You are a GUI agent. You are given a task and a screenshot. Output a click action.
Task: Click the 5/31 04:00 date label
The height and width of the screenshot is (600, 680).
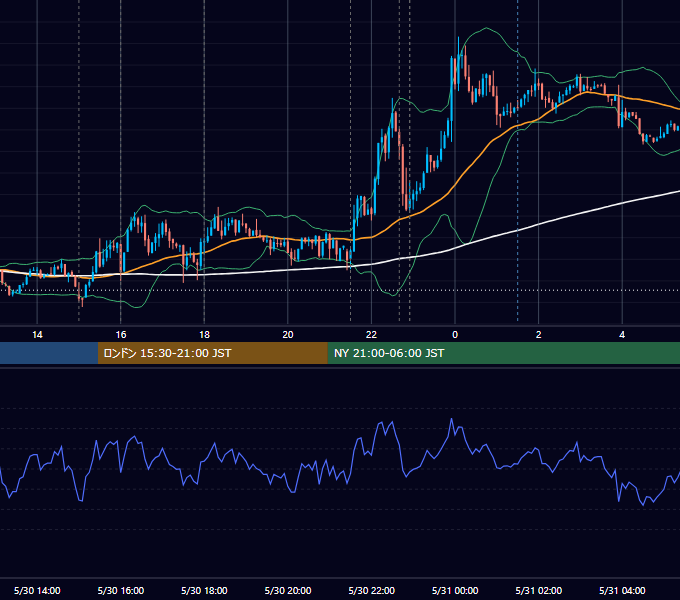tap(622, 590)
